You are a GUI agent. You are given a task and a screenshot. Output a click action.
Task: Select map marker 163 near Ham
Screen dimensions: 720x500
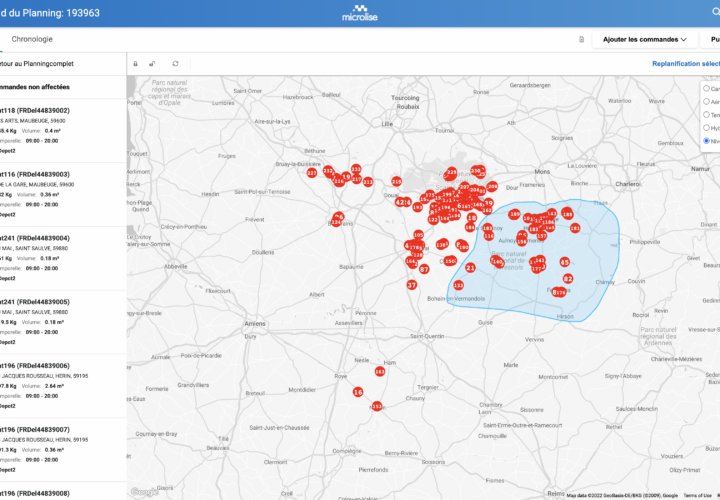pyautogui.click(x=380, y=371)
